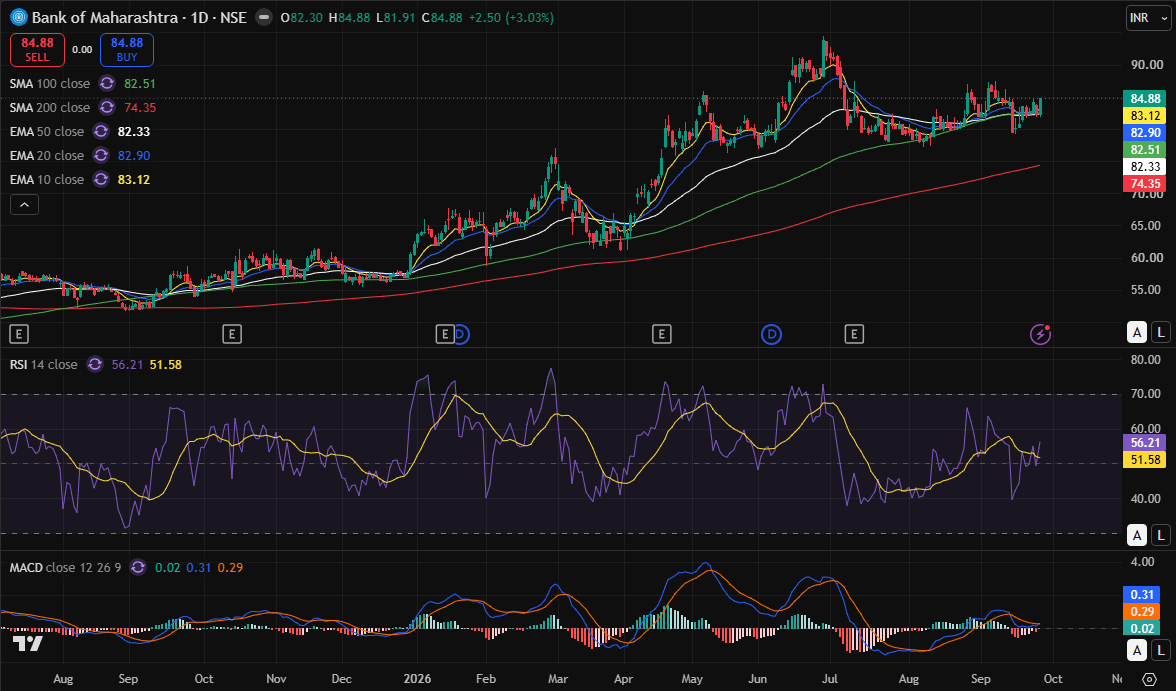Select the SMA 100 close legend label
Image resolution: width=1176 pixels, height=691 pixels.
pyautogui.click(x=50, y=83)
